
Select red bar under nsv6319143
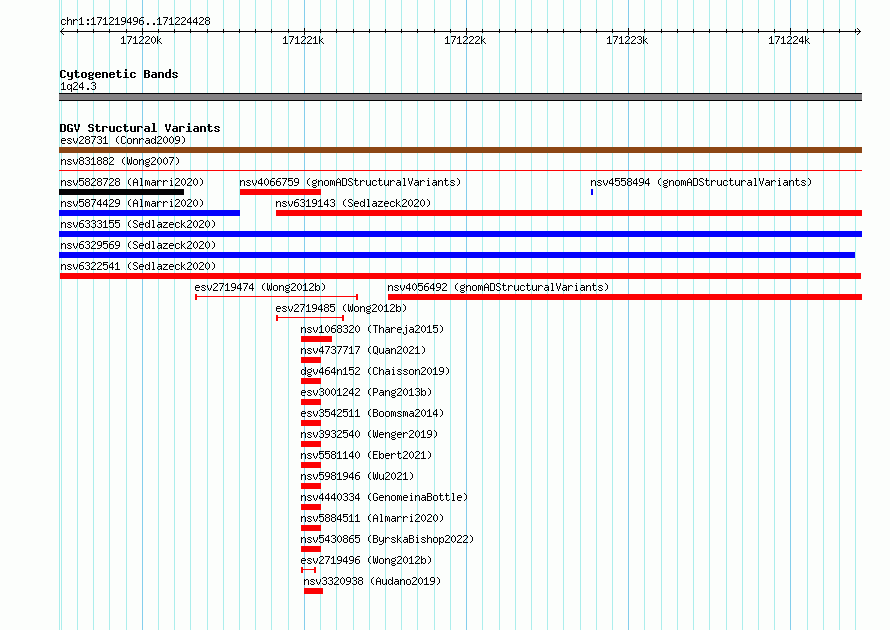[x=569, y=213]
